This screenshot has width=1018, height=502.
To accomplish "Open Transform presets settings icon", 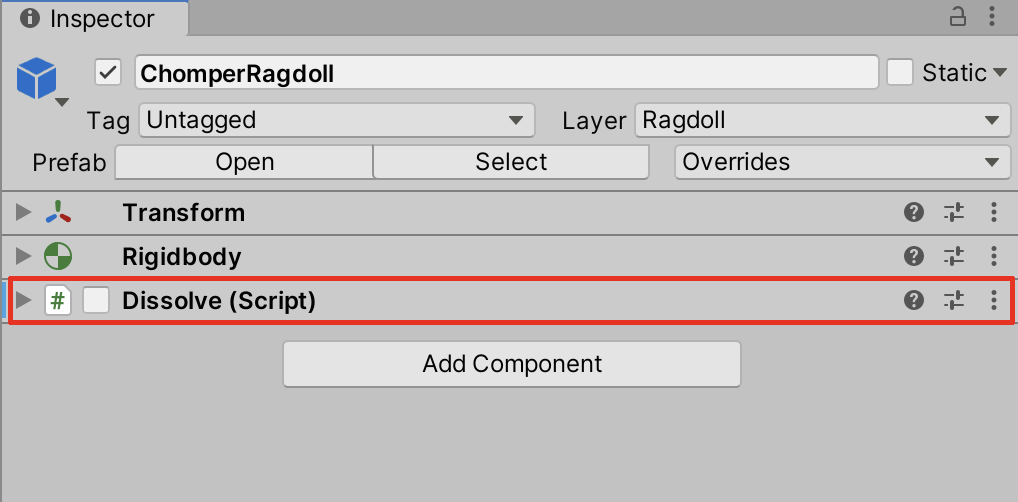I will pyautogui.click(x=954, y=212).
